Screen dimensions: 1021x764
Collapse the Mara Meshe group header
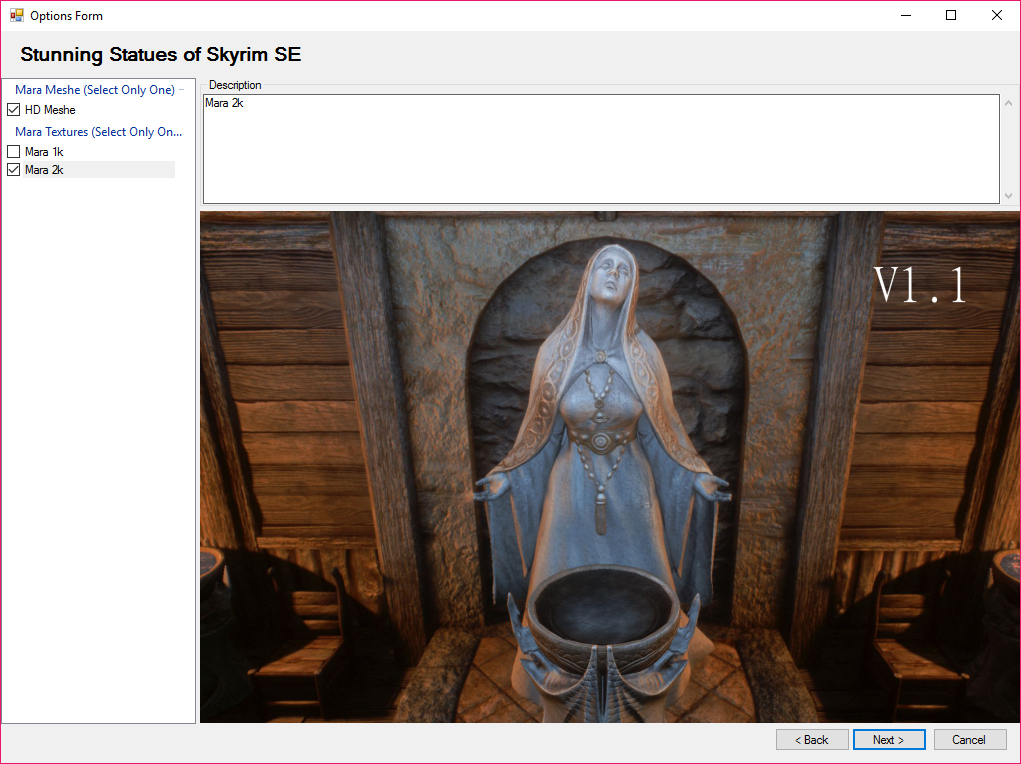pos(95,90)
